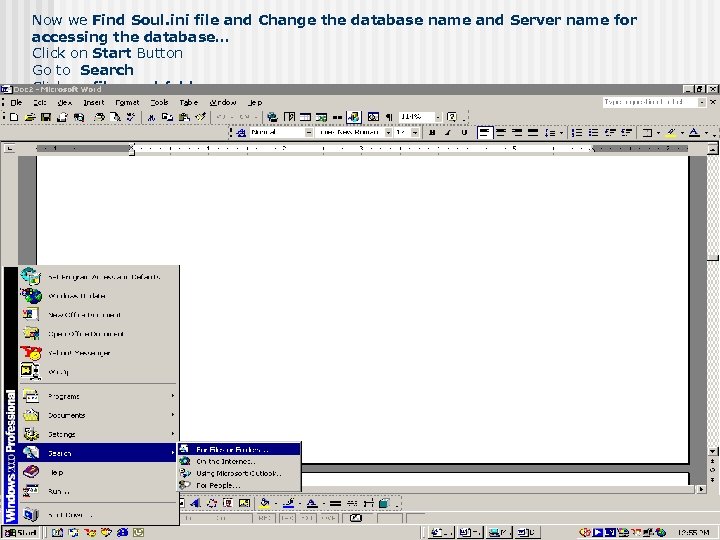Viewport: 720px width, 540px height.
Task: Toggle the Drawing toolbar button
Action: [354, 117]
